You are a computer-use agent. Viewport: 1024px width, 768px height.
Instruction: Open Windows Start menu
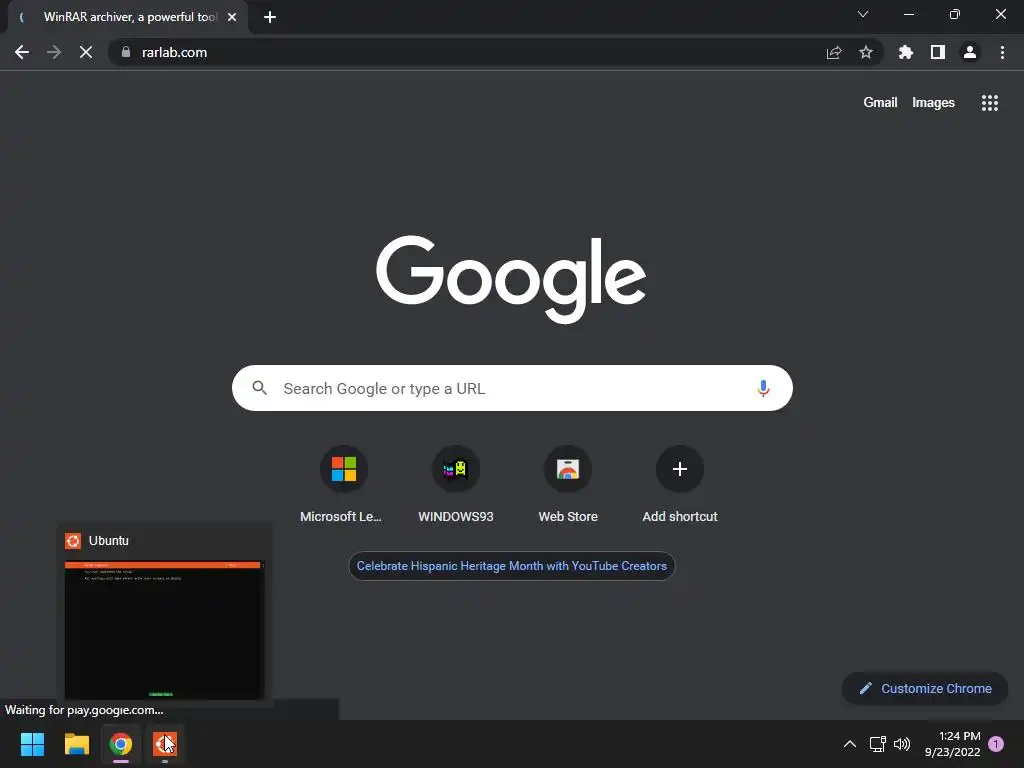click(32, 744)
